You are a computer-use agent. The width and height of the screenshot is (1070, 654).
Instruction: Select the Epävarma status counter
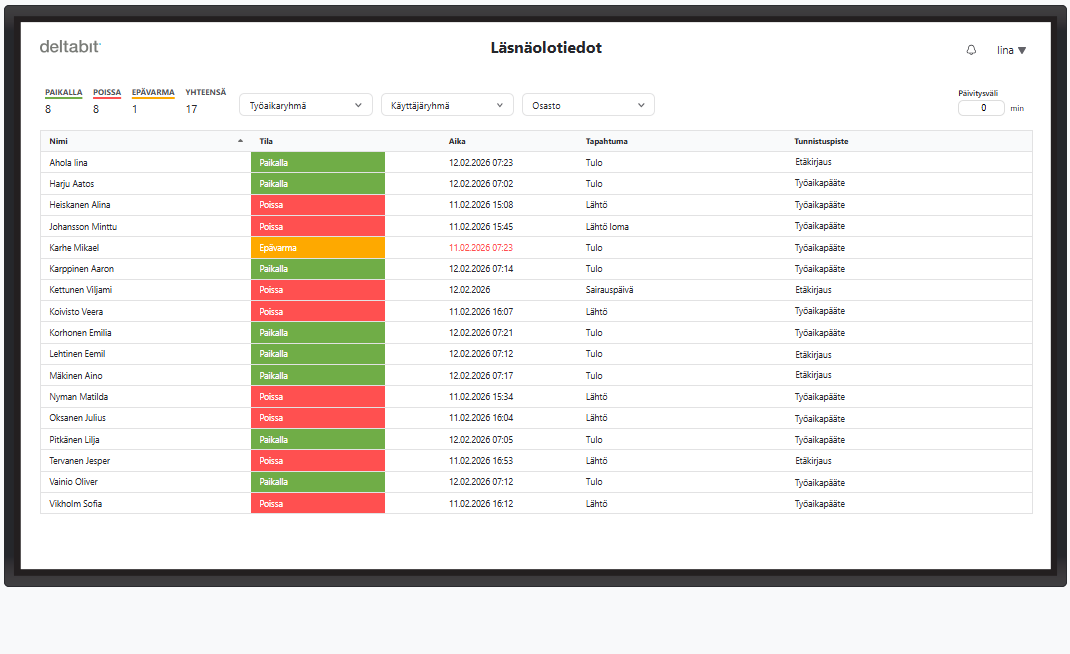click(153, 100)
